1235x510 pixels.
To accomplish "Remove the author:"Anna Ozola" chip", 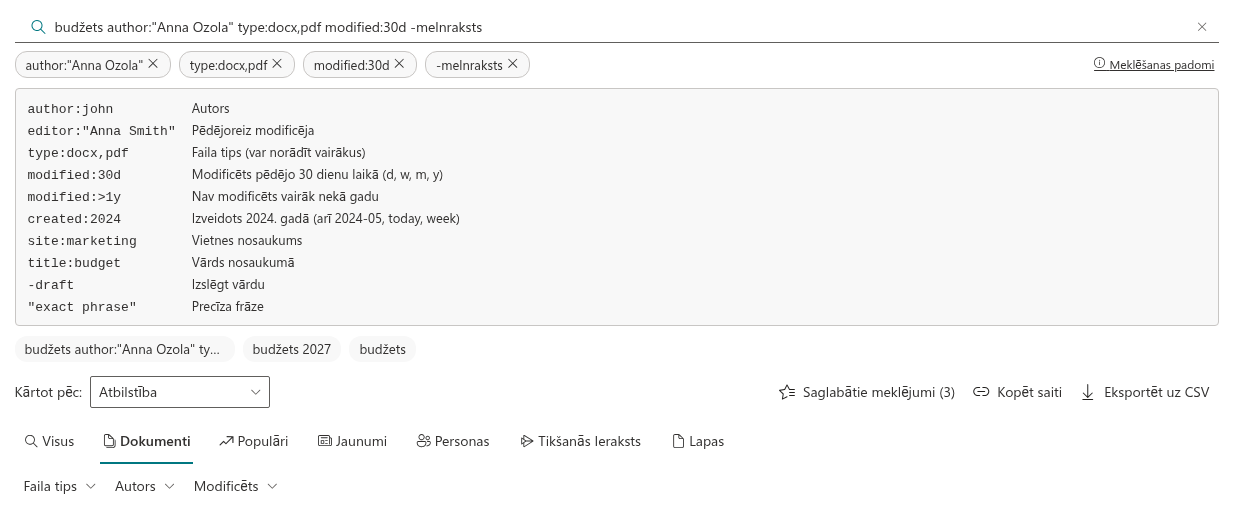I will [x=153, y=64].
